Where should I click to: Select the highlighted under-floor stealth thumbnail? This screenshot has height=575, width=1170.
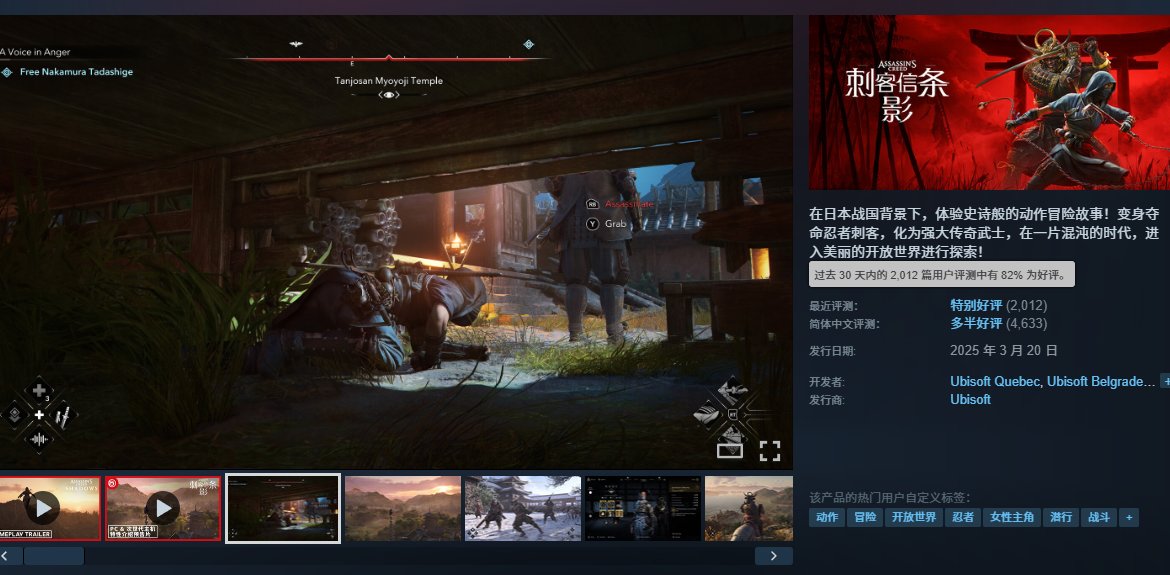point(283,509)
